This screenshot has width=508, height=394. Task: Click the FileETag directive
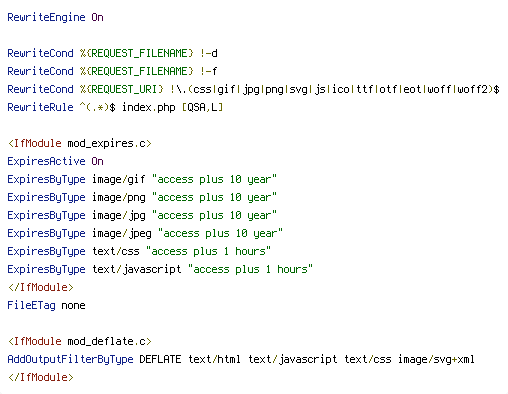coord(31,305)
